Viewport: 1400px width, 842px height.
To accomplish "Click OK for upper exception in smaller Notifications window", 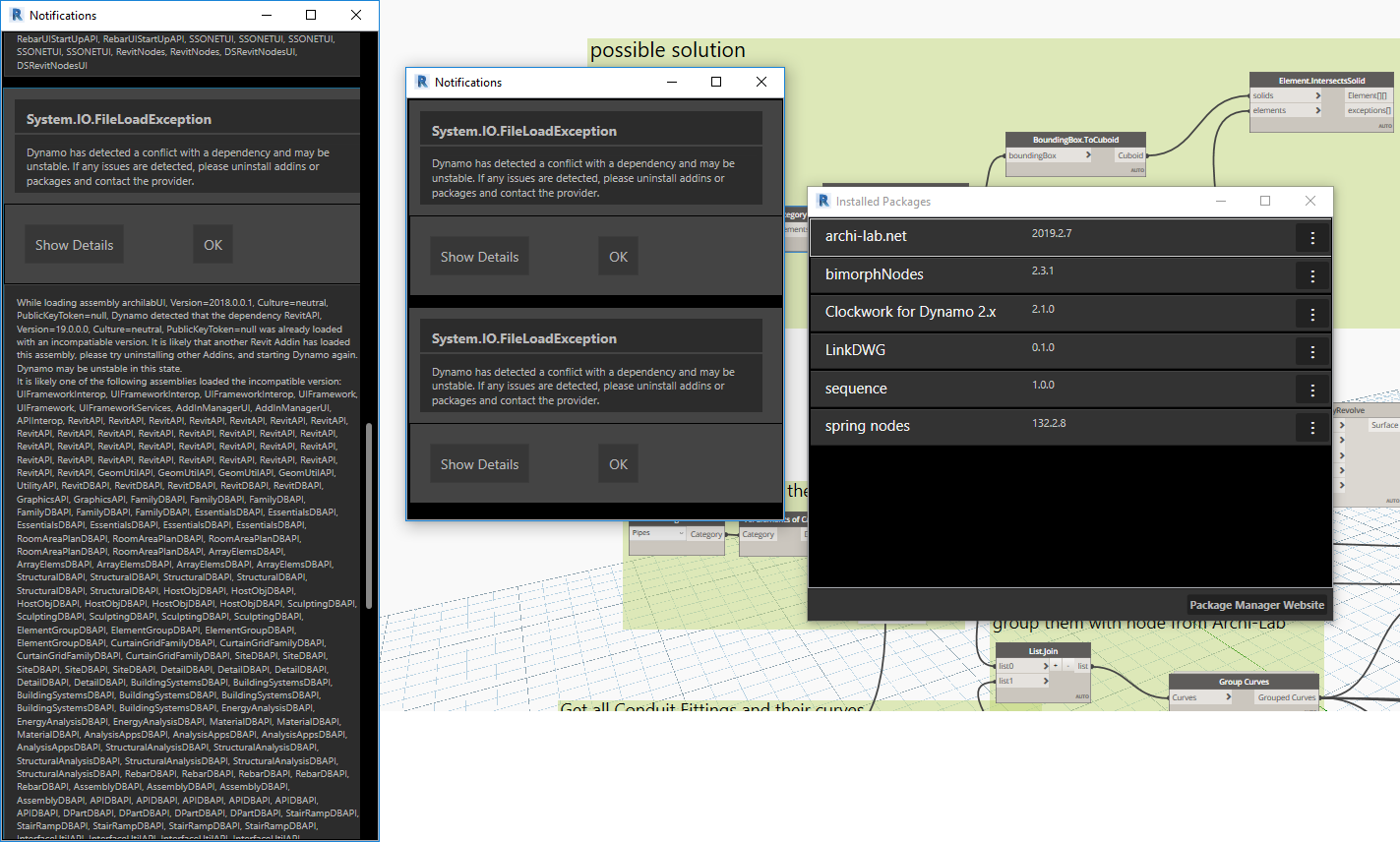I will [618, 257].
